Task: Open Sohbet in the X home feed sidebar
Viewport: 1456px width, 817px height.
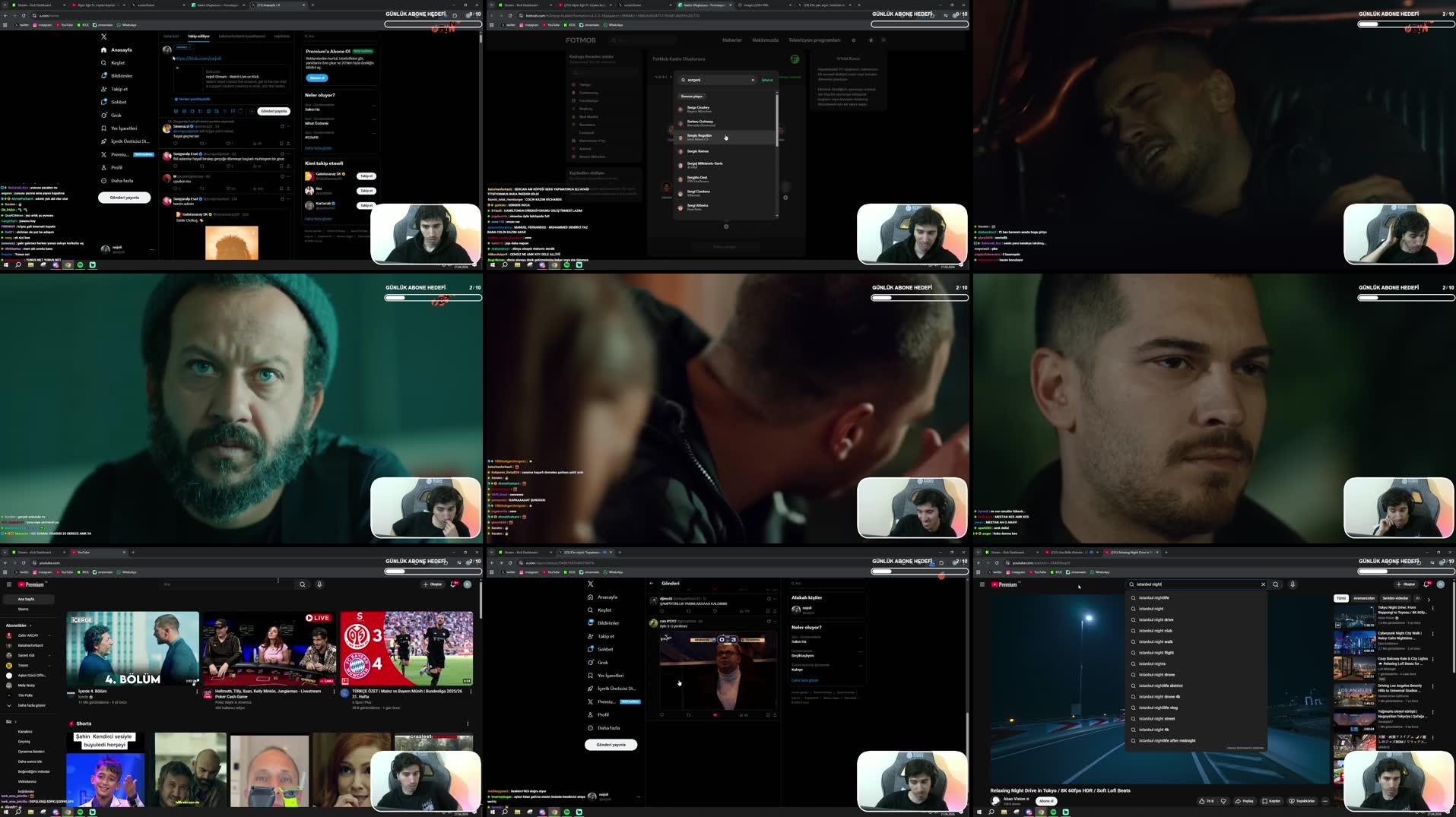Action: (114, 102)
